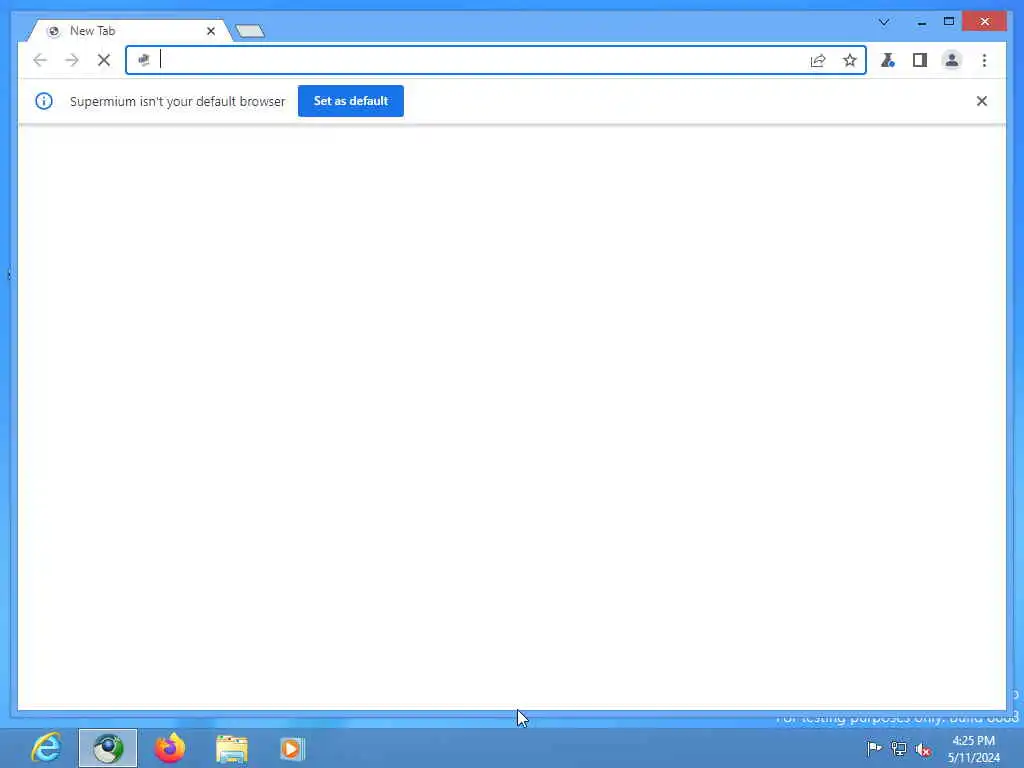1024x768 pixels.
Task: Open the three-dot browser menu
Action: click(x=984, y=60)
